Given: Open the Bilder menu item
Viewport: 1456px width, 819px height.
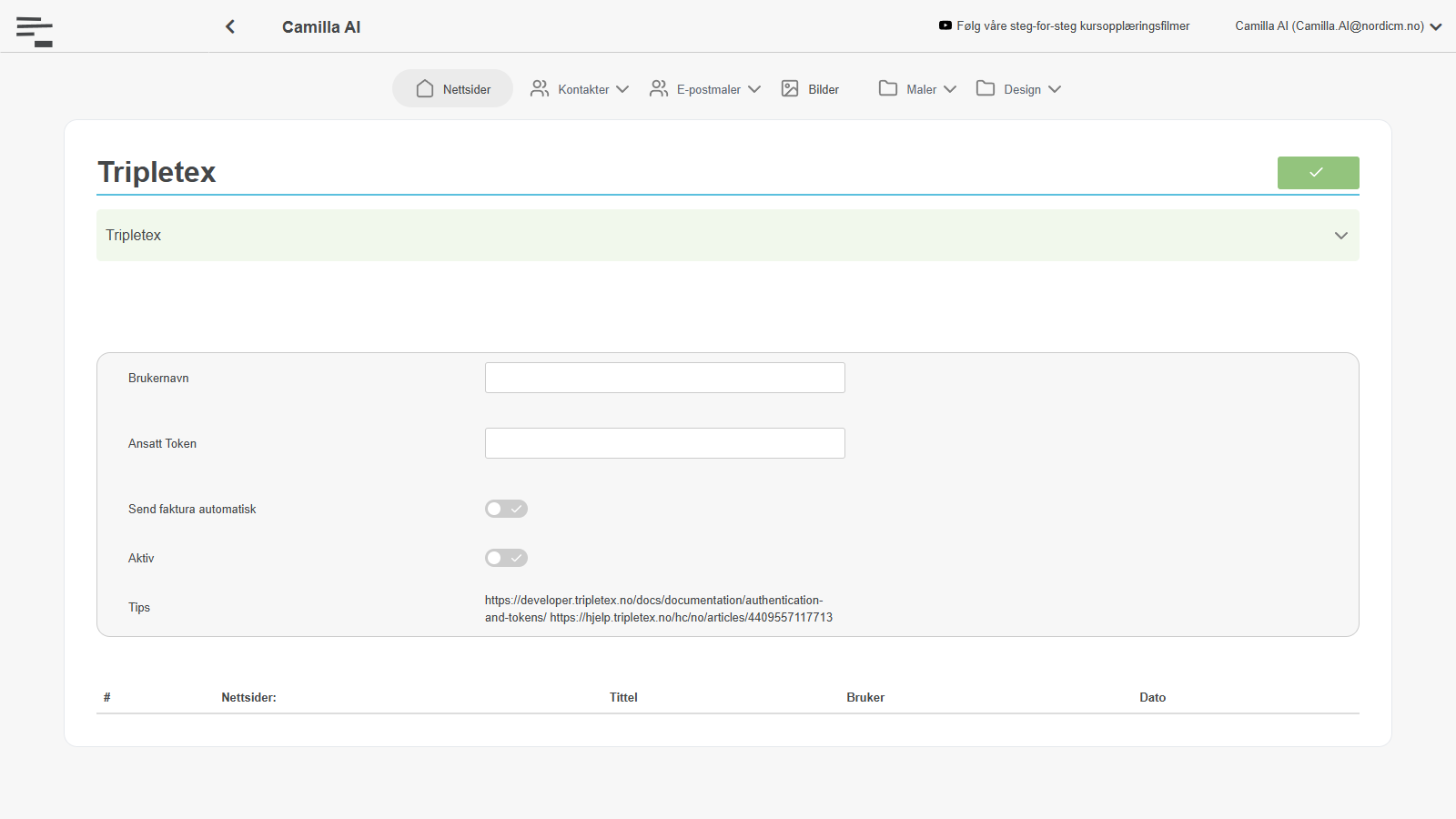Looking at the screenshot, I should 824,89.
